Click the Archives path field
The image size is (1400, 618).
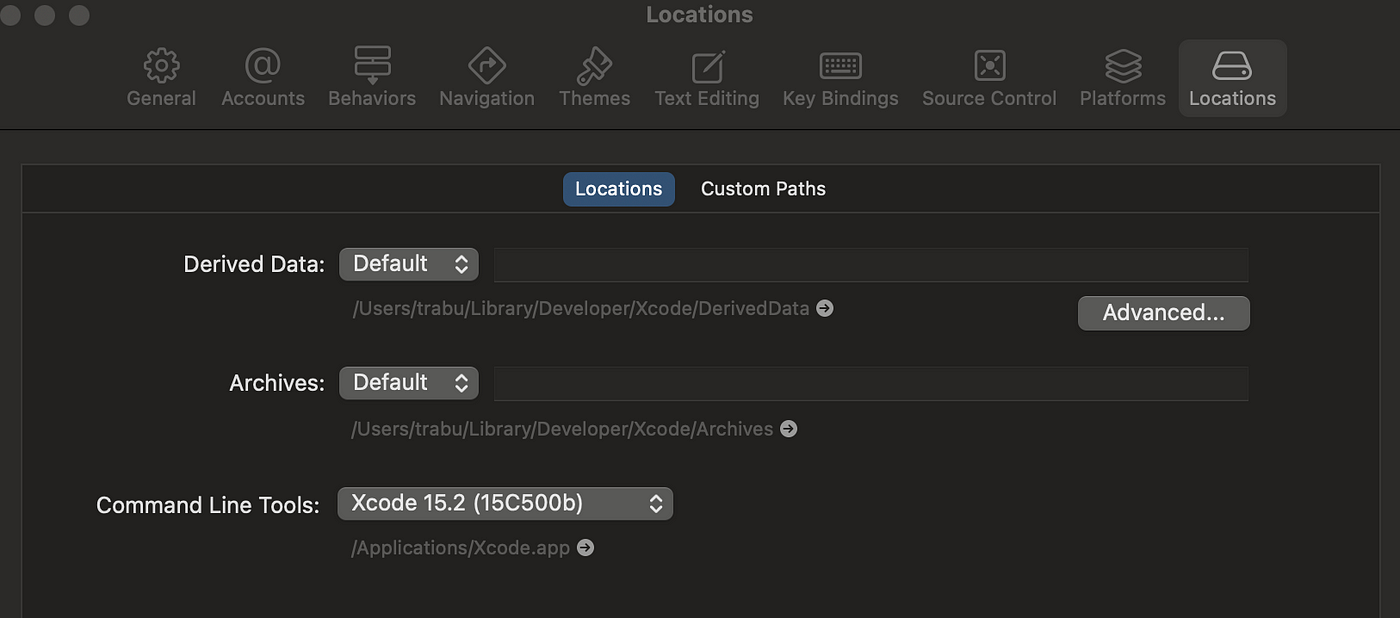[x=871, y=384]
